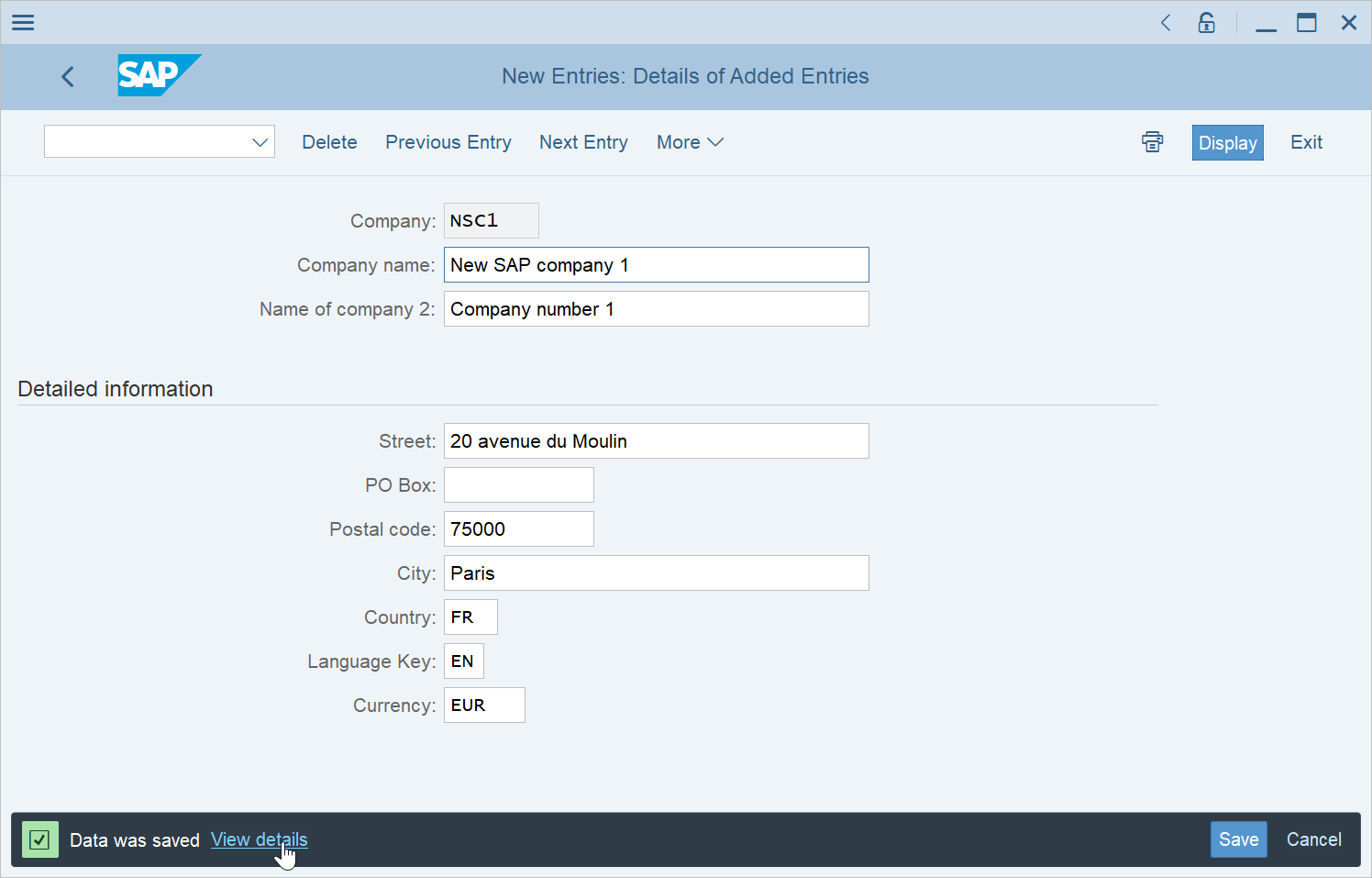The height and width of the screenshot is (878, 1372).
Task: Select Previous Entry in toolbar
Action: pos(448,142)
